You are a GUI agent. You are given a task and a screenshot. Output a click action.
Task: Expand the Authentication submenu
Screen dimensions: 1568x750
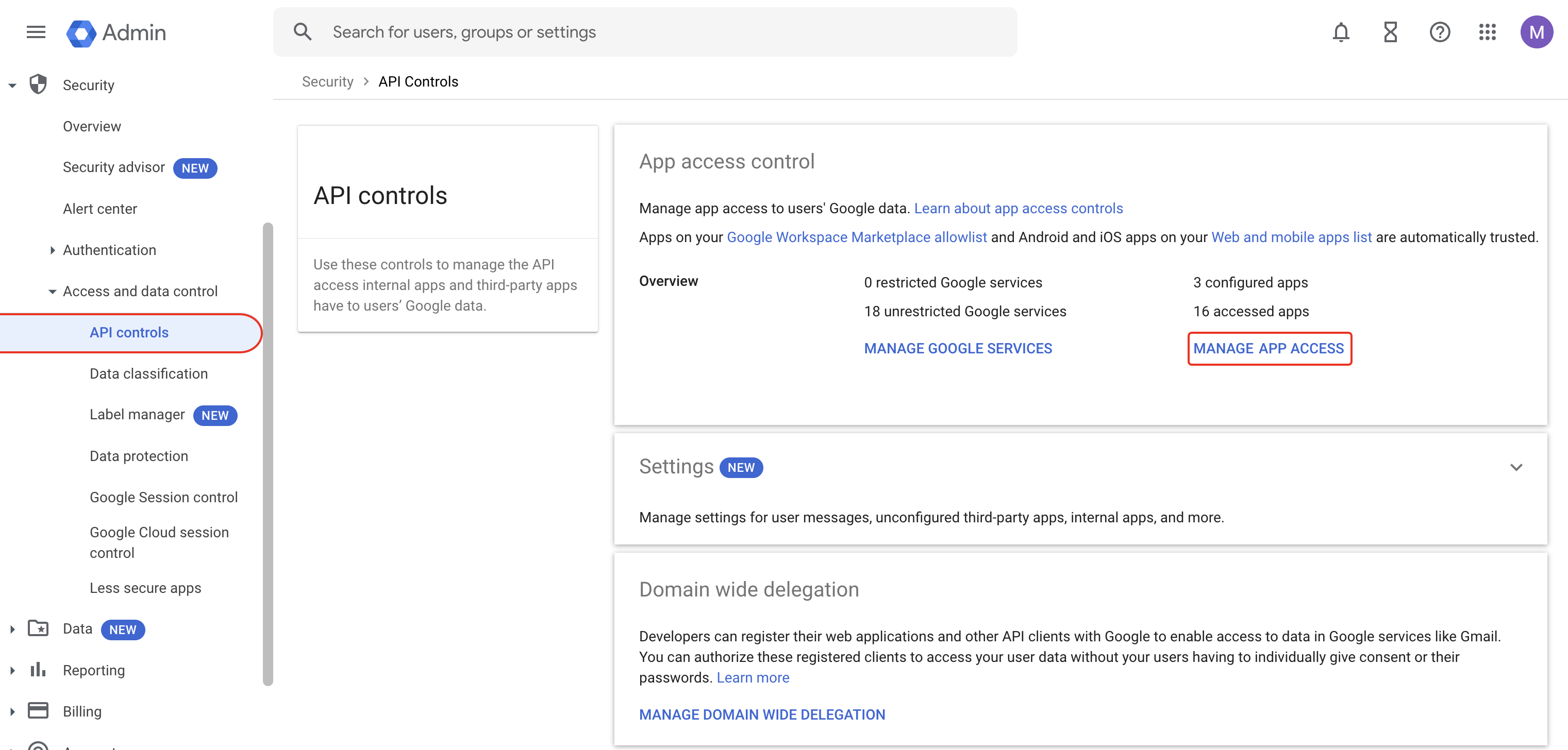pos(53,250)
